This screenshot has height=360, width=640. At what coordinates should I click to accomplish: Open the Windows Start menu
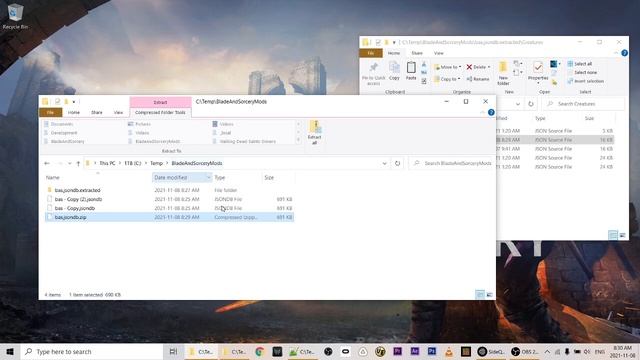point(10,351)
